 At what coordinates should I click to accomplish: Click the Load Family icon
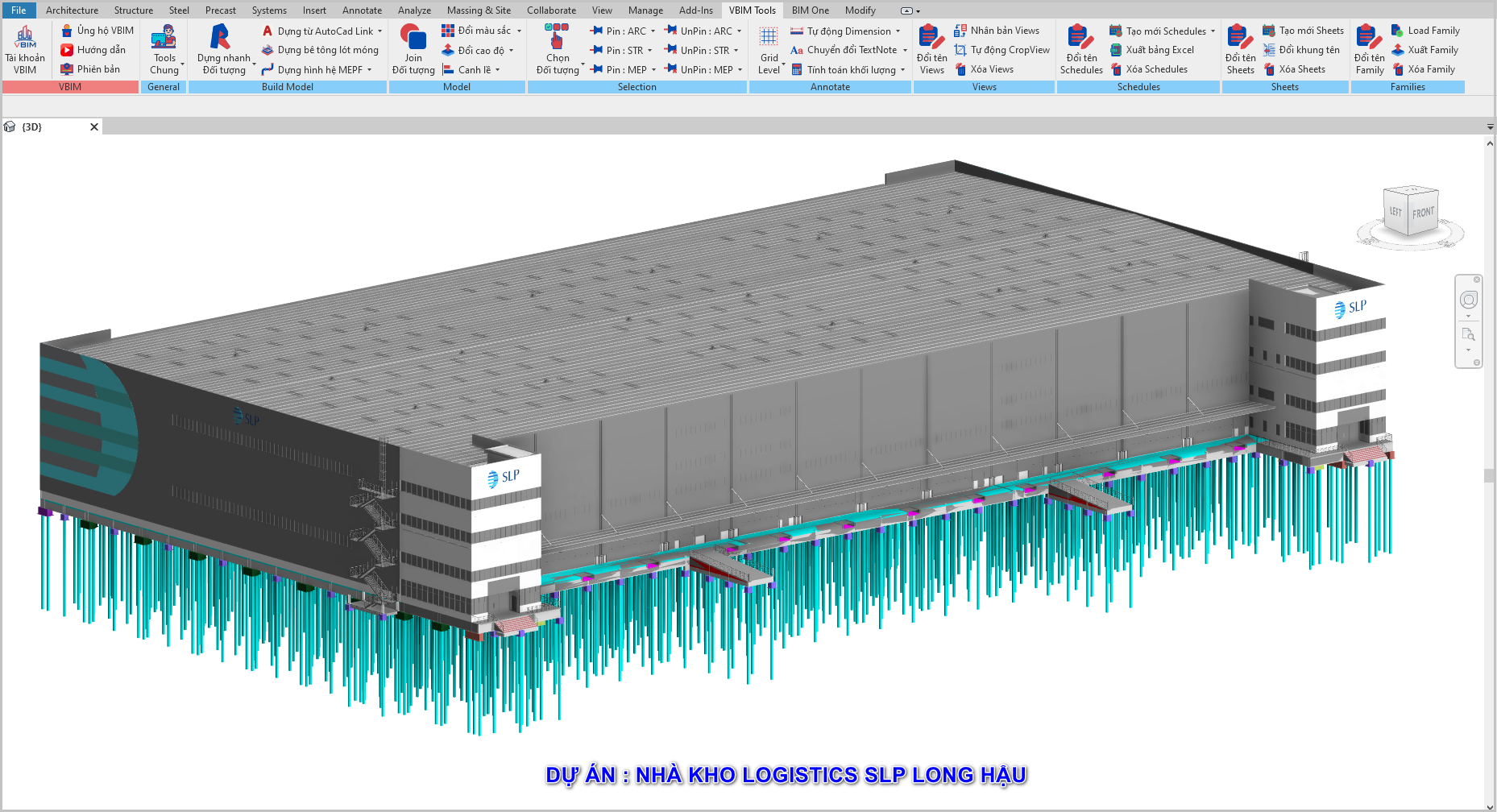point(1398,31)
